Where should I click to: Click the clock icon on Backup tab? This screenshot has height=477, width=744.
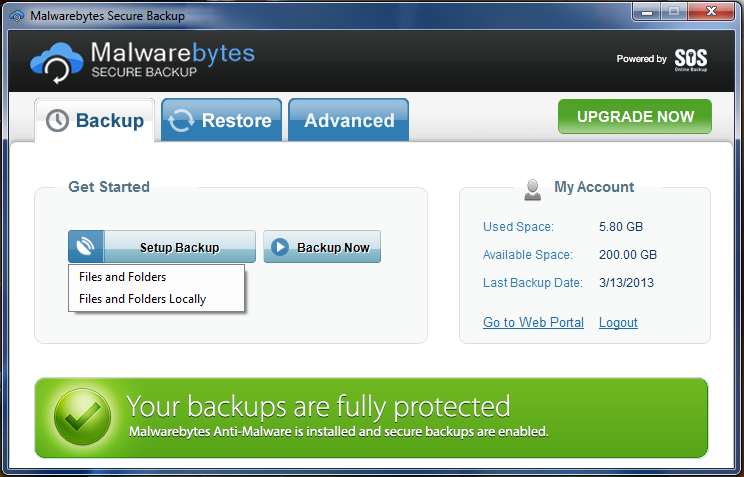pyautogui.click(x=58, y=121)
